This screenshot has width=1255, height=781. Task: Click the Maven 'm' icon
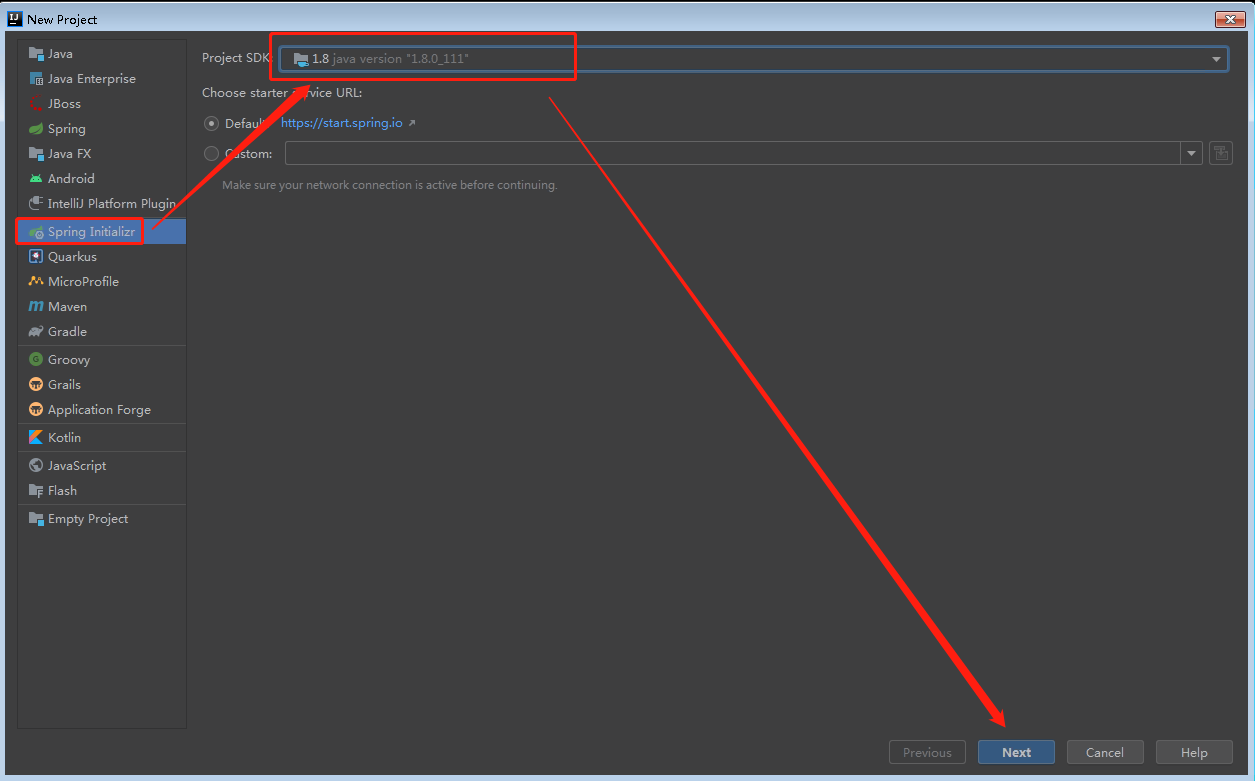click(36, 307)
